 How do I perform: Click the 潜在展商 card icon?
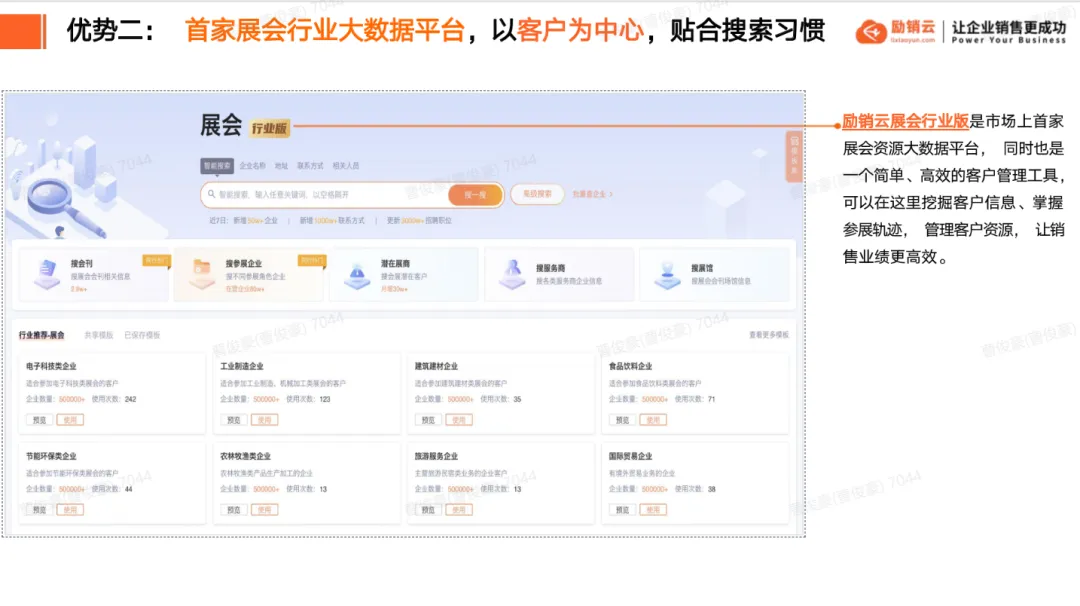[357, 275]
